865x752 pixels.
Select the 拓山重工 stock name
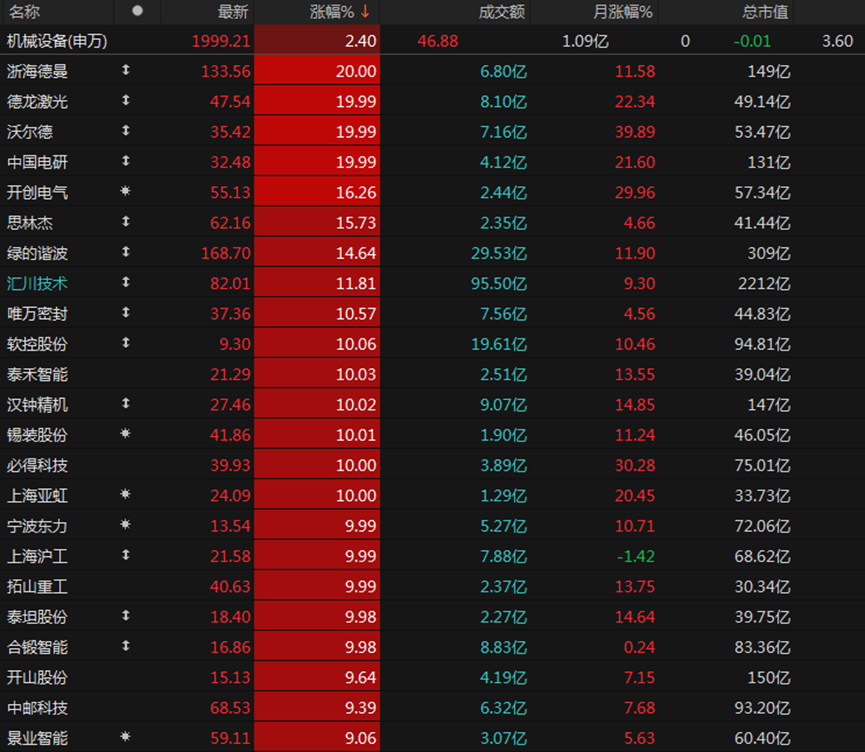pyautogui.click(x=37, y=587)
